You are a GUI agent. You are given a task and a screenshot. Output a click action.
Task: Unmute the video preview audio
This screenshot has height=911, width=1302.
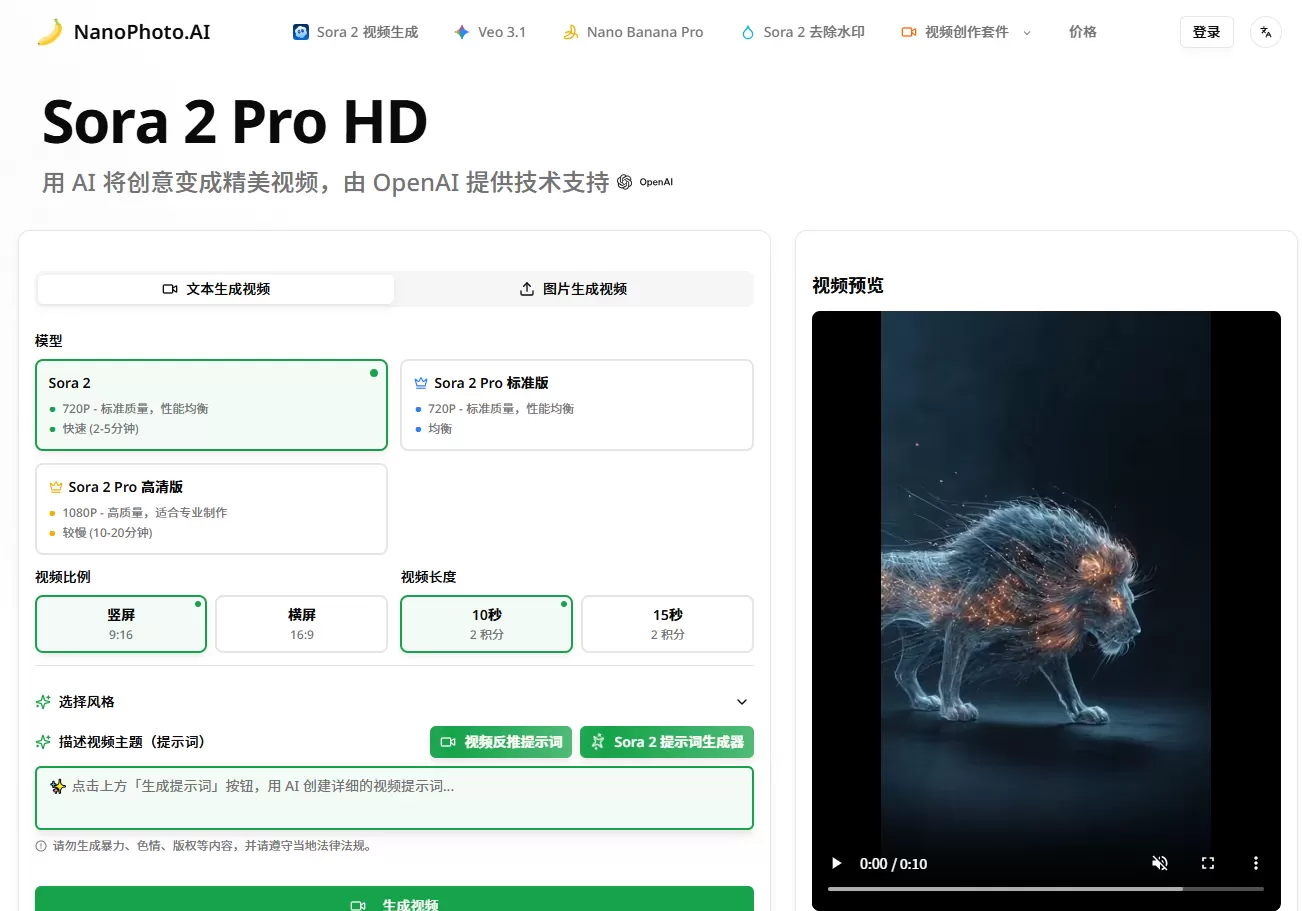(1159, 862)
